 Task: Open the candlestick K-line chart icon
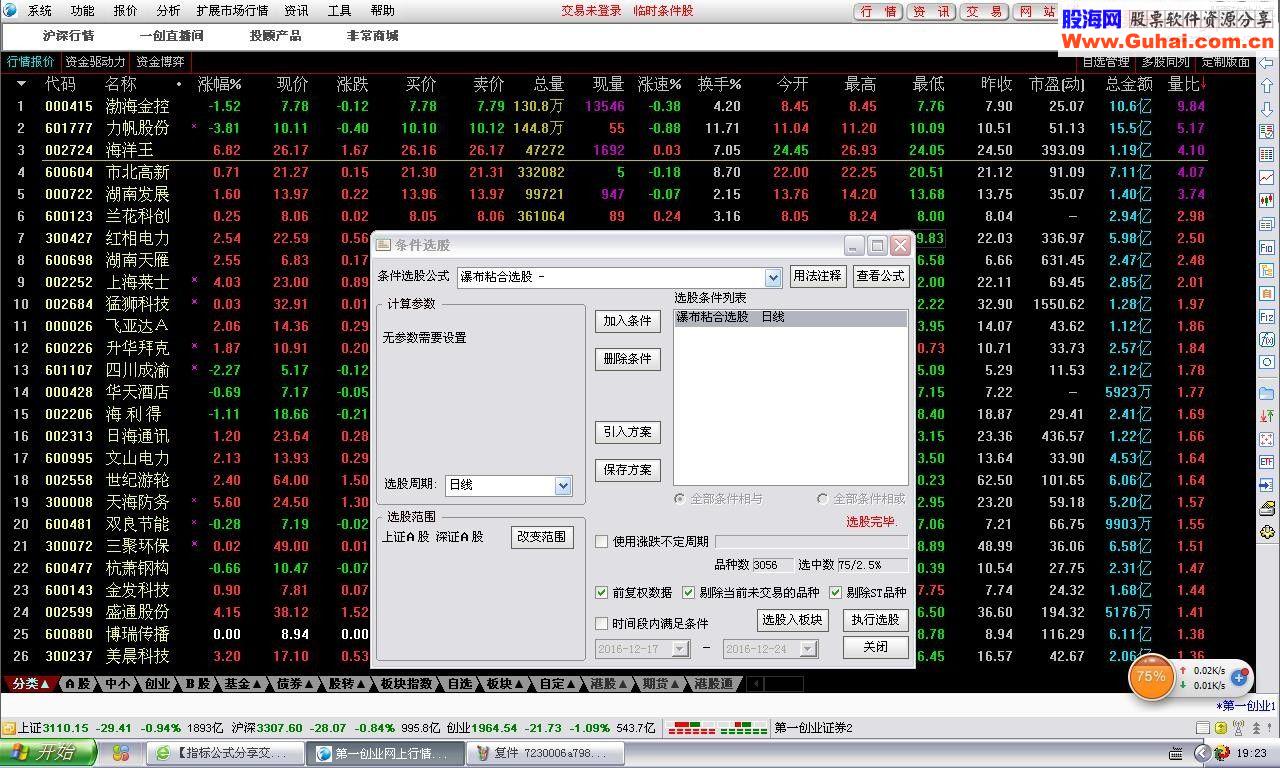pos(1266,201)
